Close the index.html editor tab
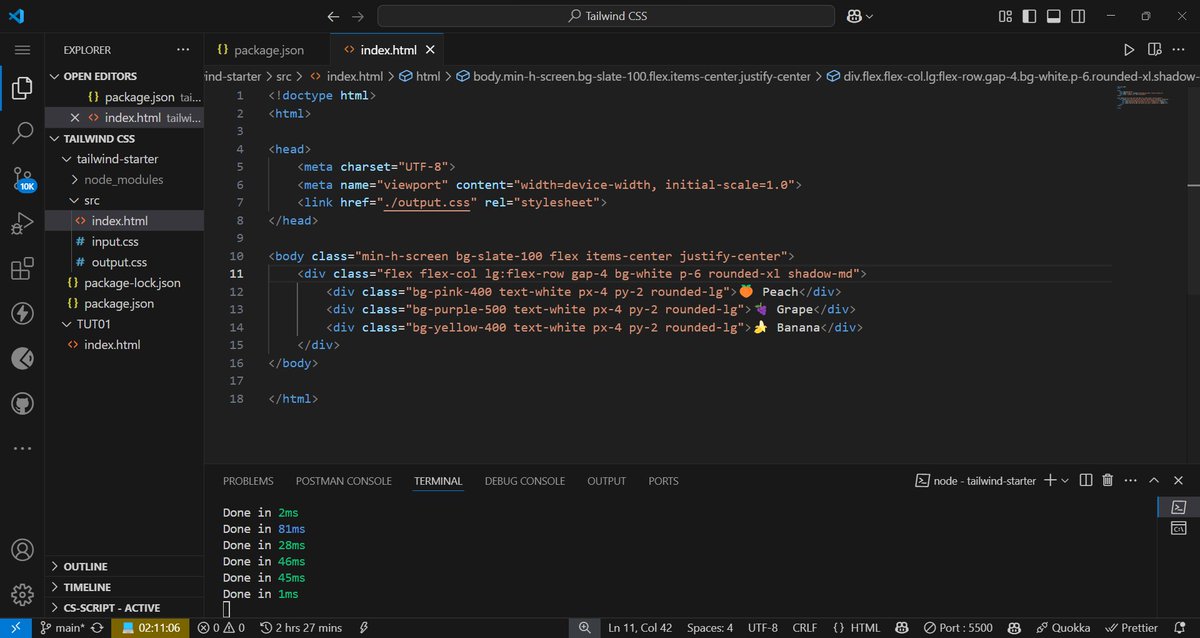This screenshot has height=638, width=1200. 430,50
